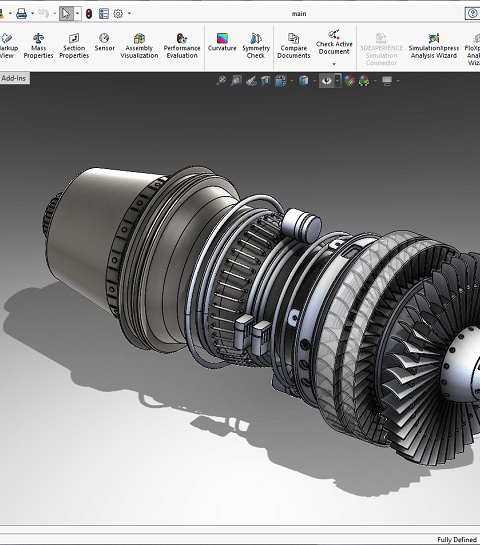The image size is (480, 545).
Task: Switch to the Add-Ins tab
Action: point(14,78)
